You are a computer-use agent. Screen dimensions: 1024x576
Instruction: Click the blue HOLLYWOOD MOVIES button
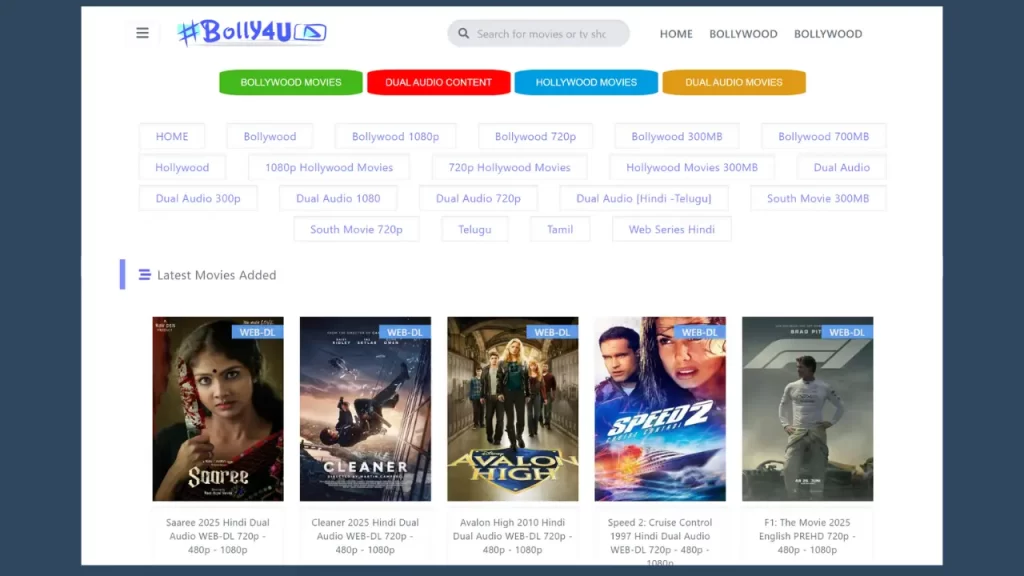tap(586, 82)
